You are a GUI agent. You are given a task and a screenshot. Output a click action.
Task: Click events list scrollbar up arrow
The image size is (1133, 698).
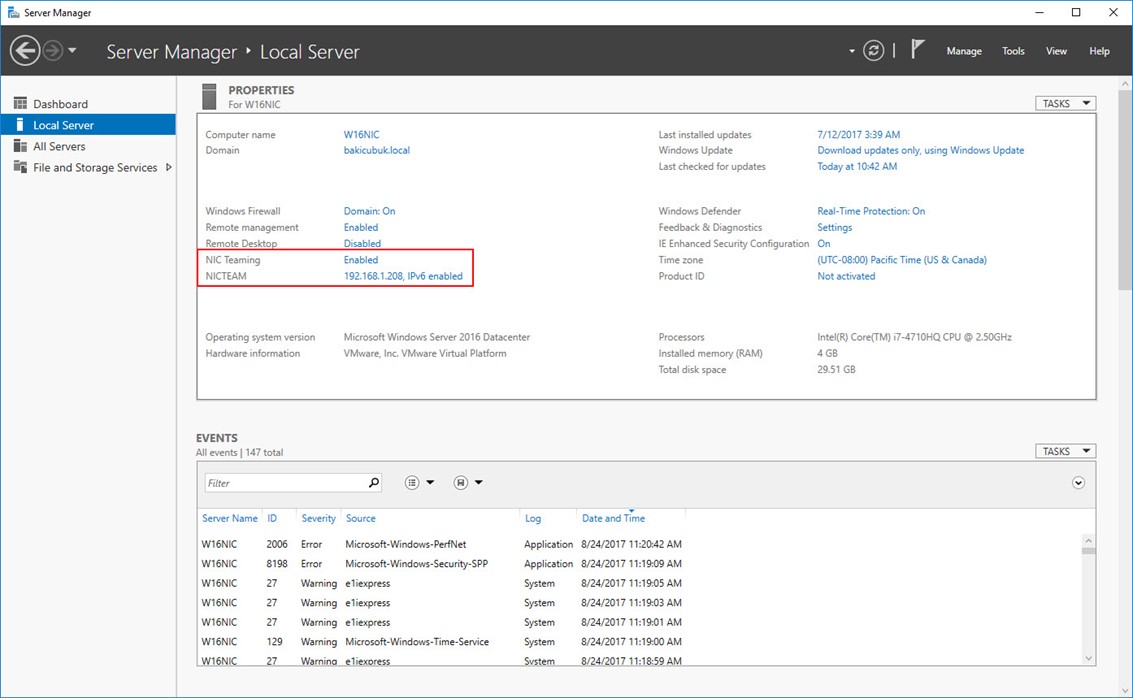tap(1088, 540)
